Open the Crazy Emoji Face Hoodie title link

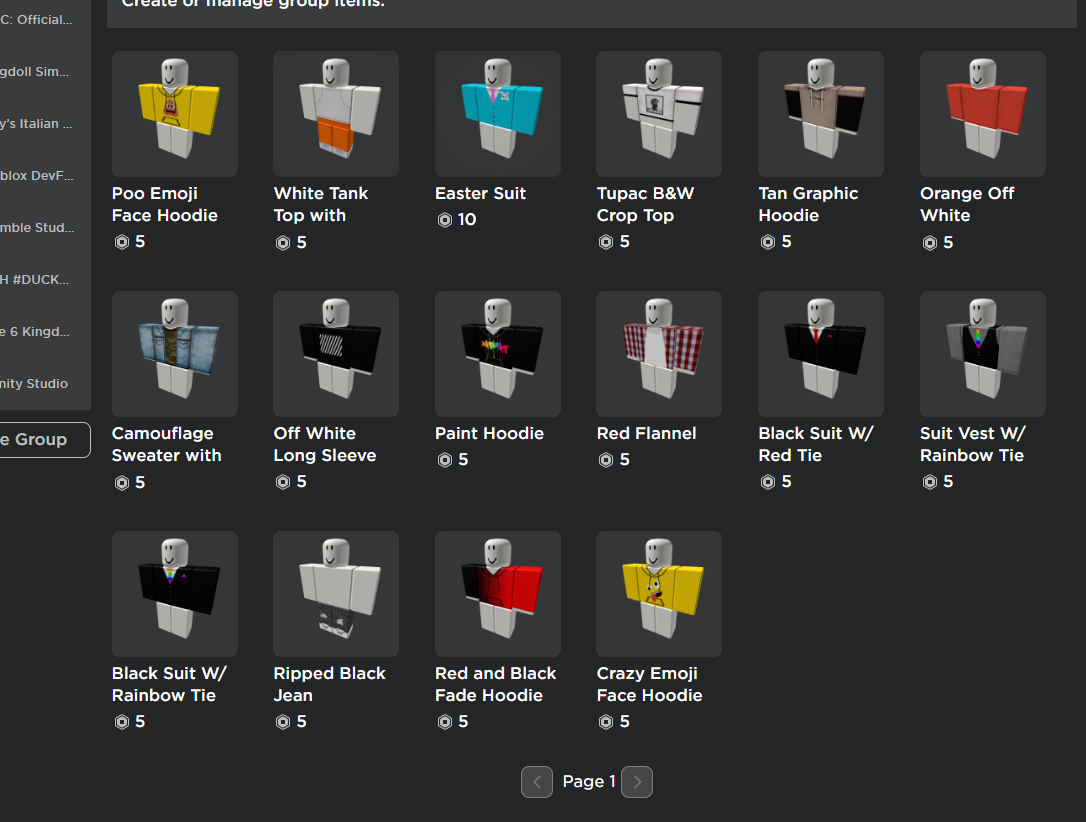click(x=650, y=684)
